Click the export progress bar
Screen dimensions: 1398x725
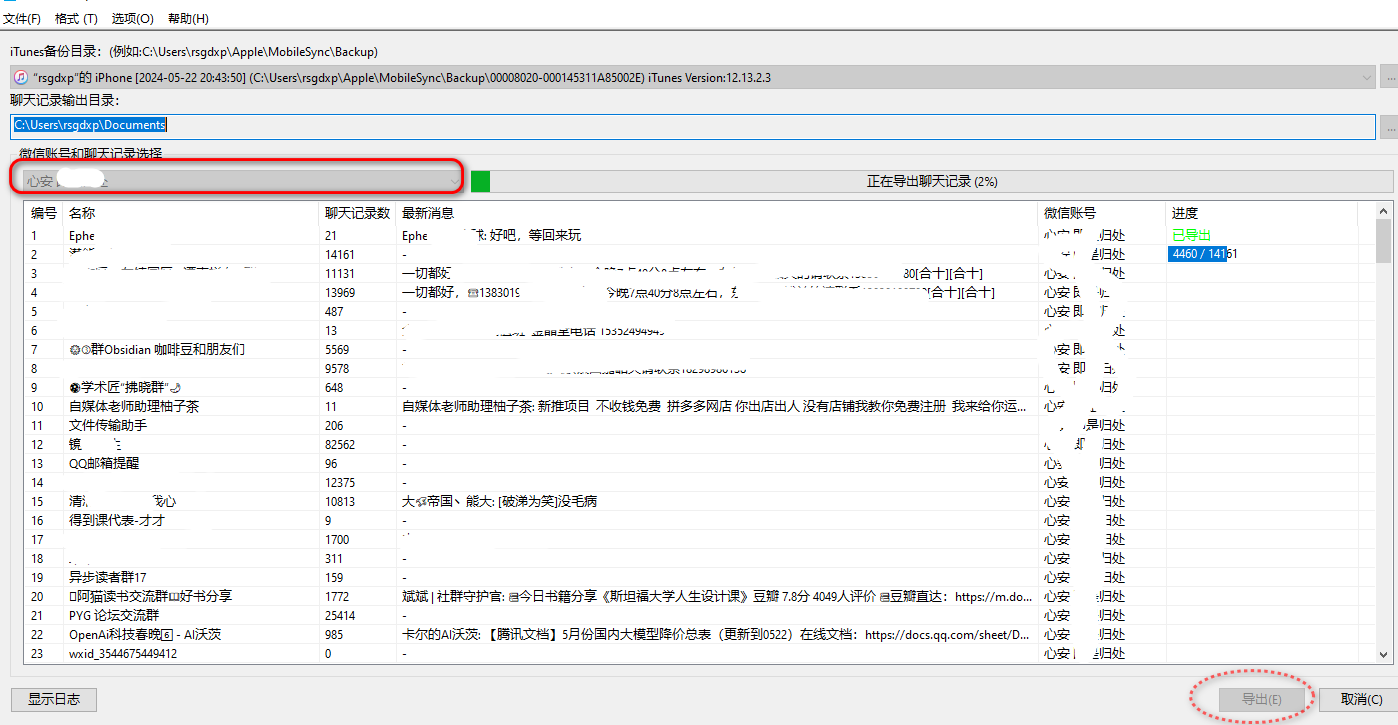click(x=931, y=181)
